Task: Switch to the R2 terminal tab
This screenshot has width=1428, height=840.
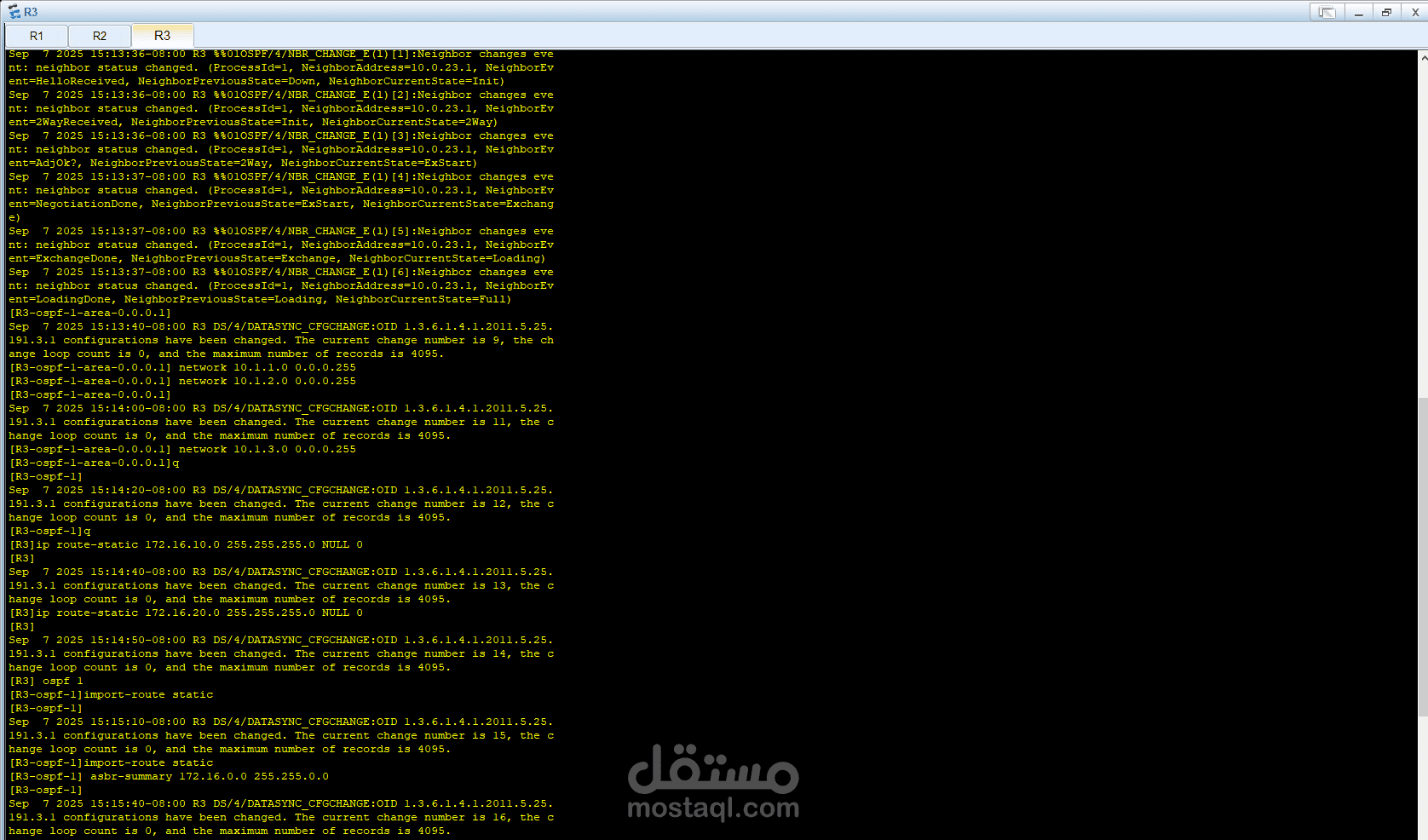Action: pyautogui.click(x=100, y=36)
